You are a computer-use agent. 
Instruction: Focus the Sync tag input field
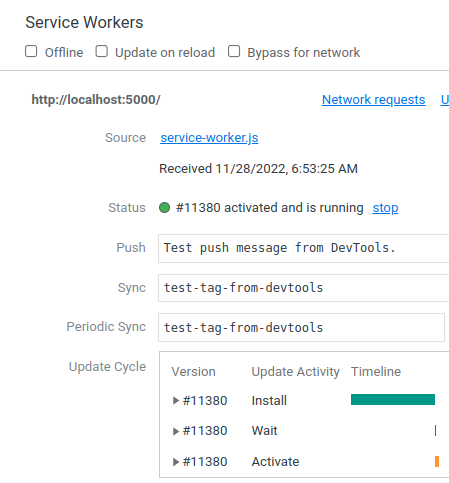coord(304,288)
